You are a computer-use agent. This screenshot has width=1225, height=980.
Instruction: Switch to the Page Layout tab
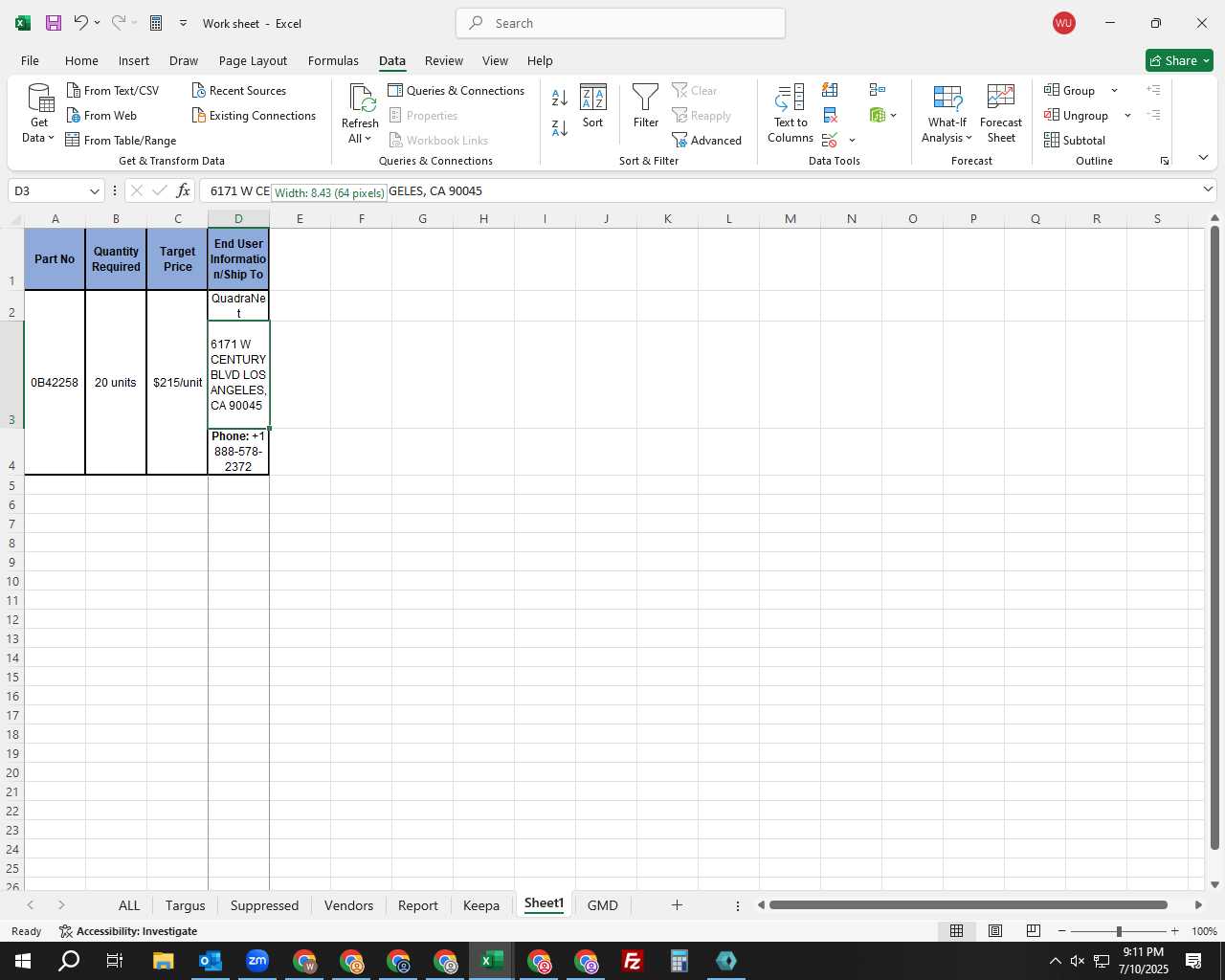tap(253, 60)
